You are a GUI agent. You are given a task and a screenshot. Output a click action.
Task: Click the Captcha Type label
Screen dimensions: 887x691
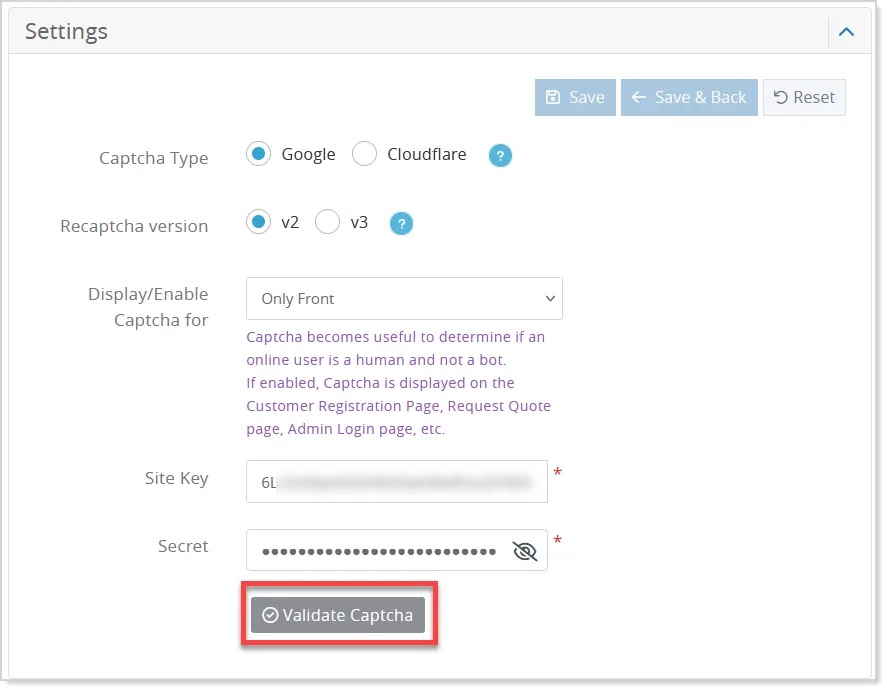click(x=153, y=158)
